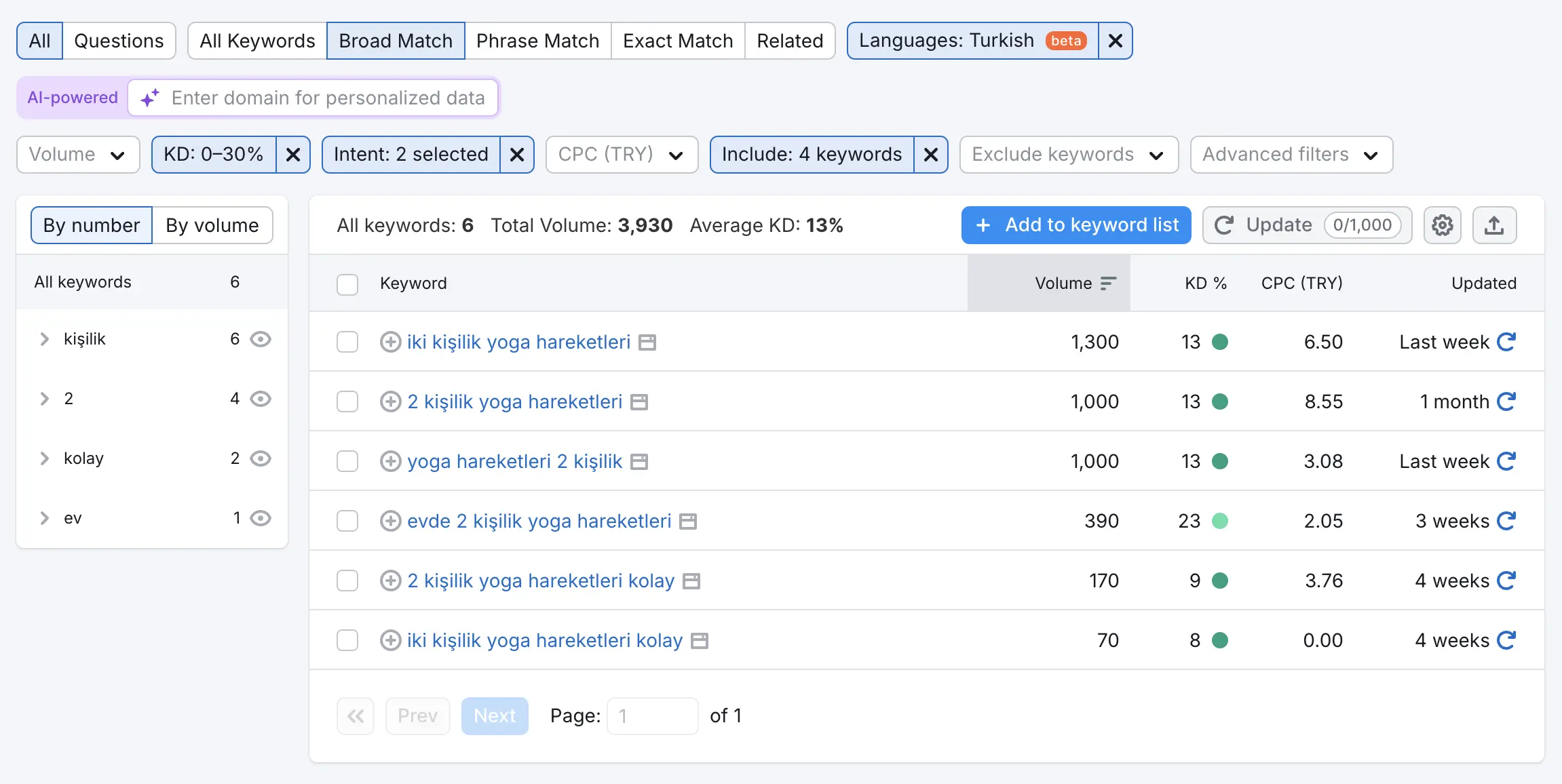
Task: Click the Update button
Action: (x=1307, y=225)
